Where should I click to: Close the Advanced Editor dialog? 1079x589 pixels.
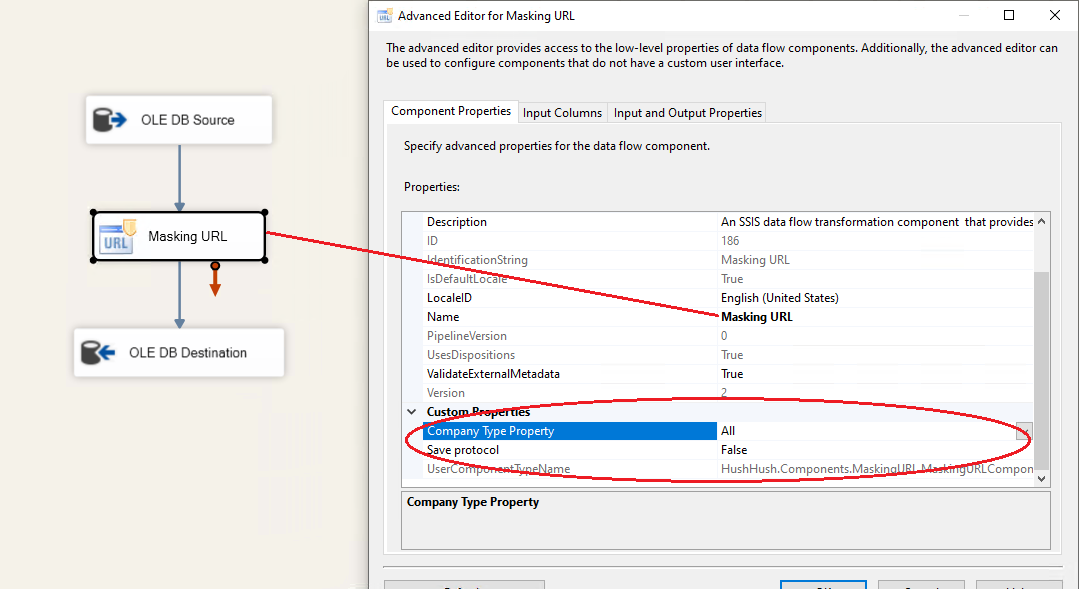[1055, 16]
